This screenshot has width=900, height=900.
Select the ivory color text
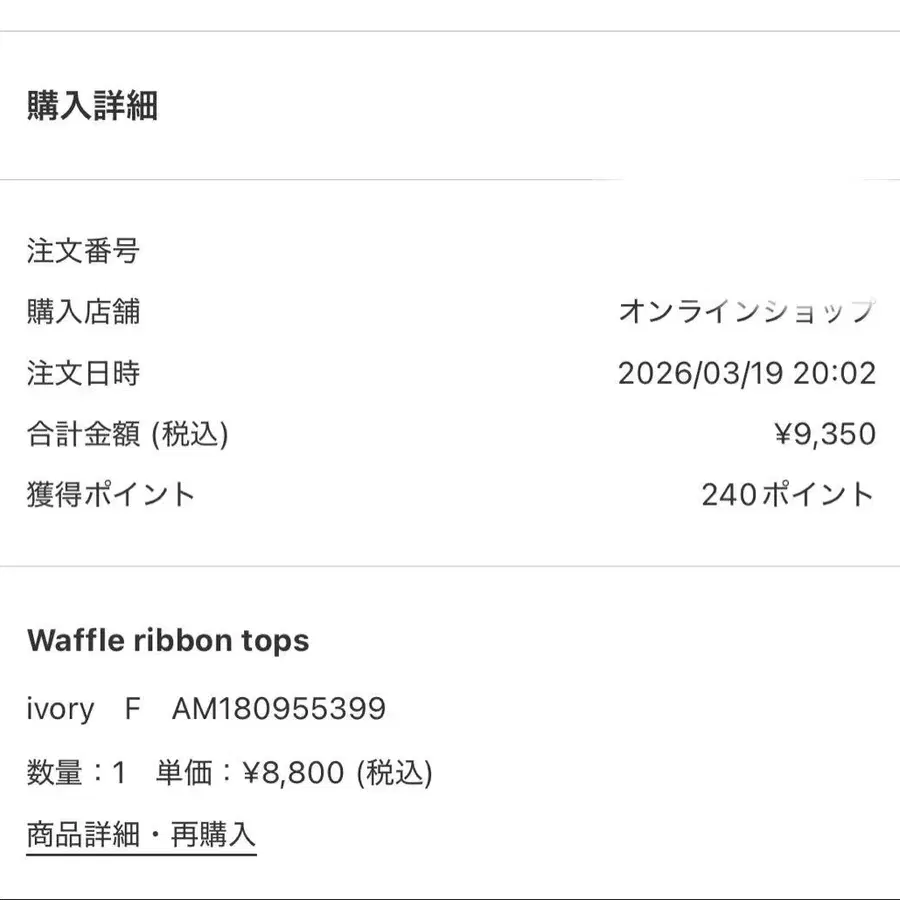coord(60,709)
